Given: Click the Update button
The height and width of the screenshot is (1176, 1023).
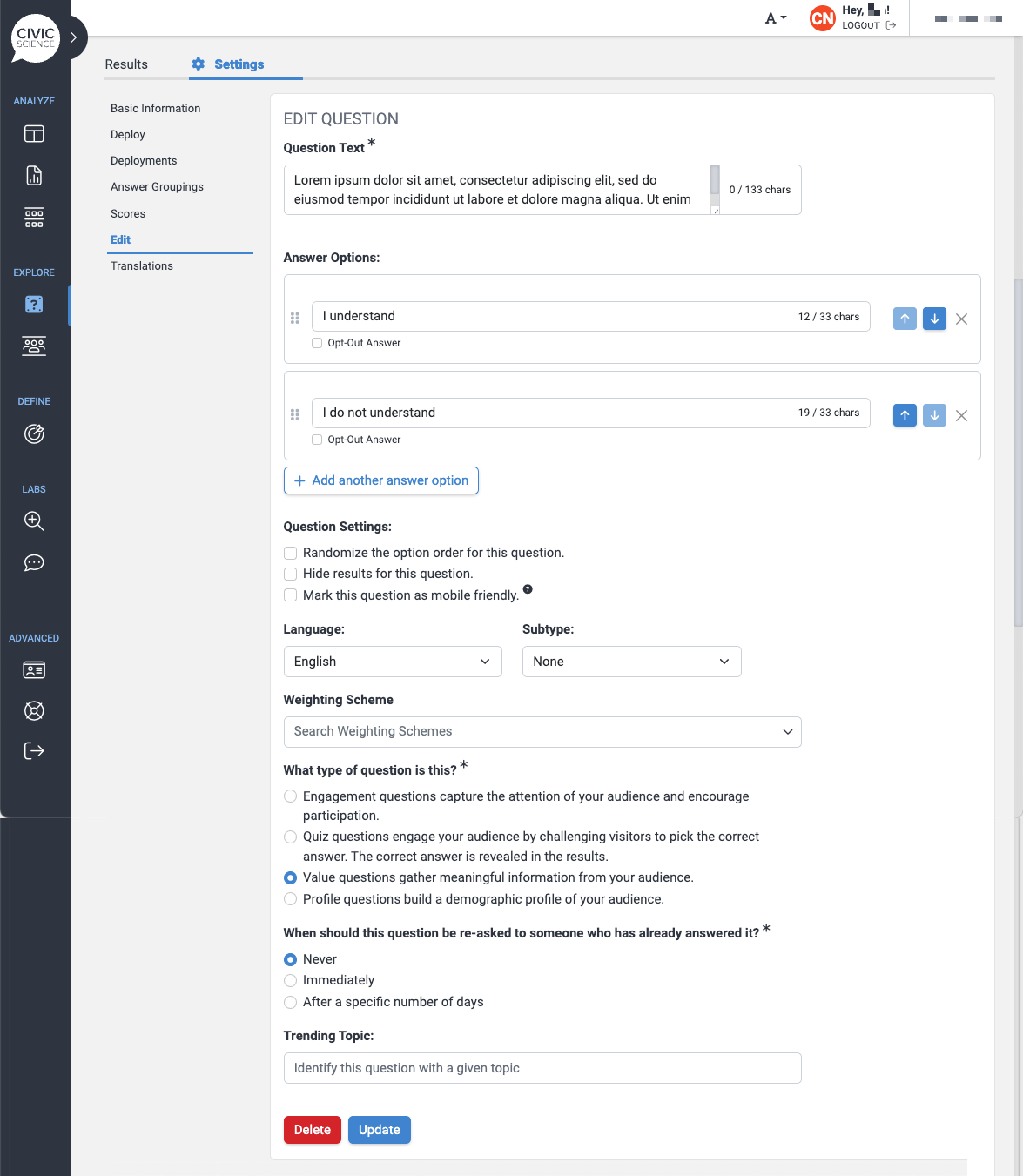Looking at the screenshot, I should 380,1130.
